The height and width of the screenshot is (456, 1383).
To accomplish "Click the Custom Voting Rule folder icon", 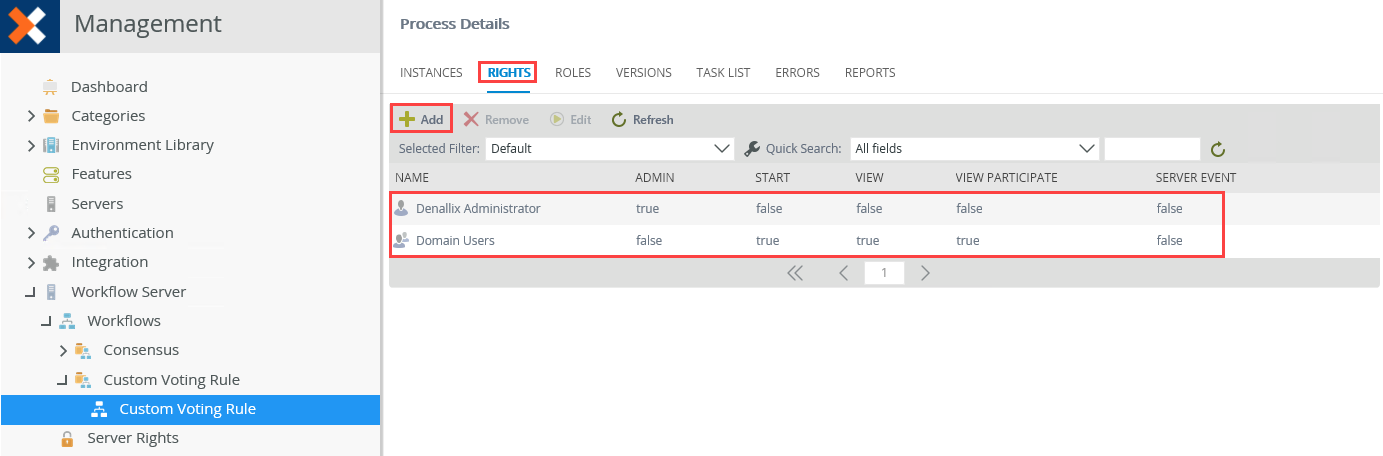I will pos(83,380).
